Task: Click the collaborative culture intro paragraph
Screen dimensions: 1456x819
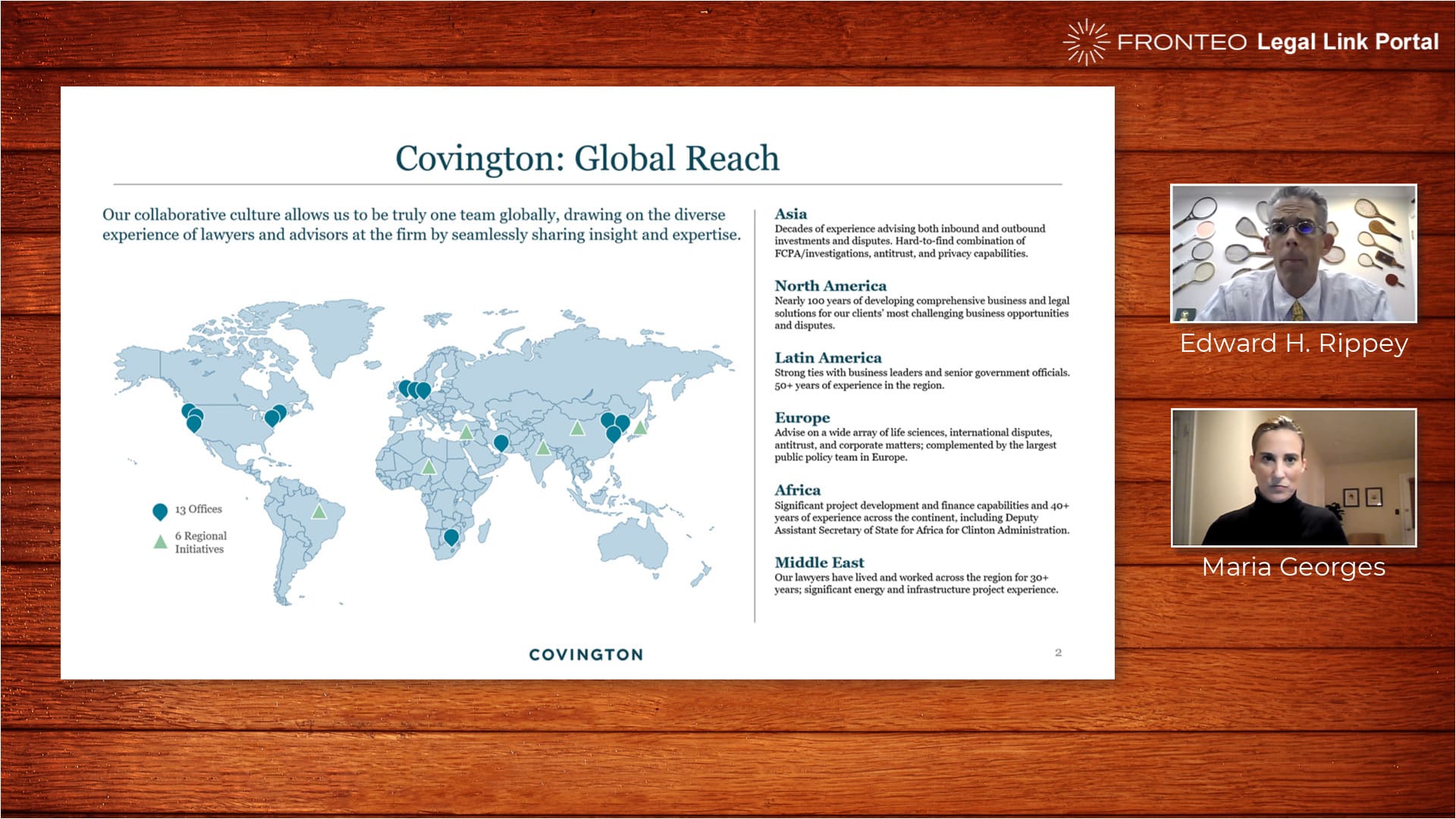Action: 422,224
